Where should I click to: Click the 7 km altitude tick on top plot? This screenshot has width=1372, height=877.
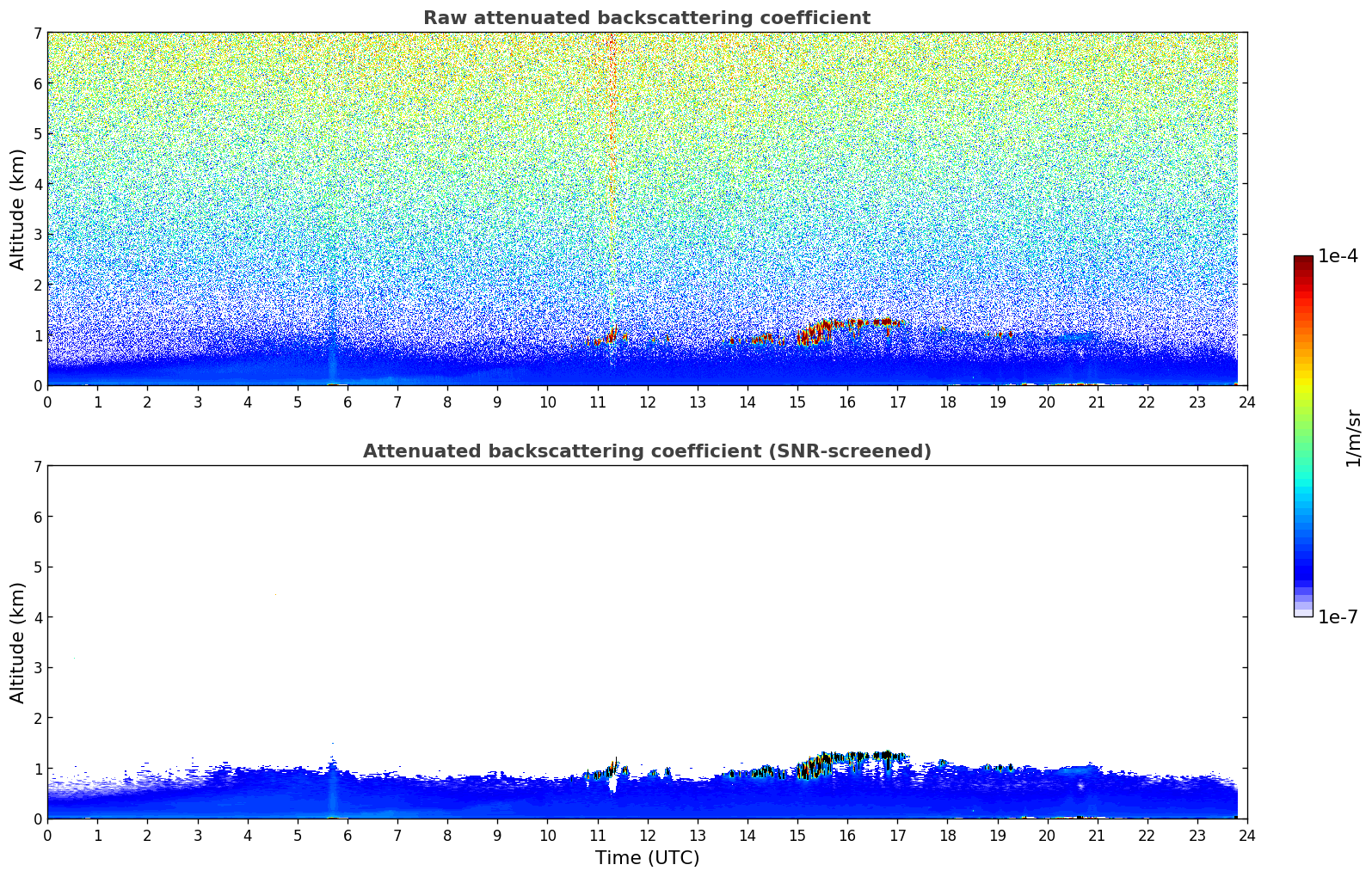(38, 34)
